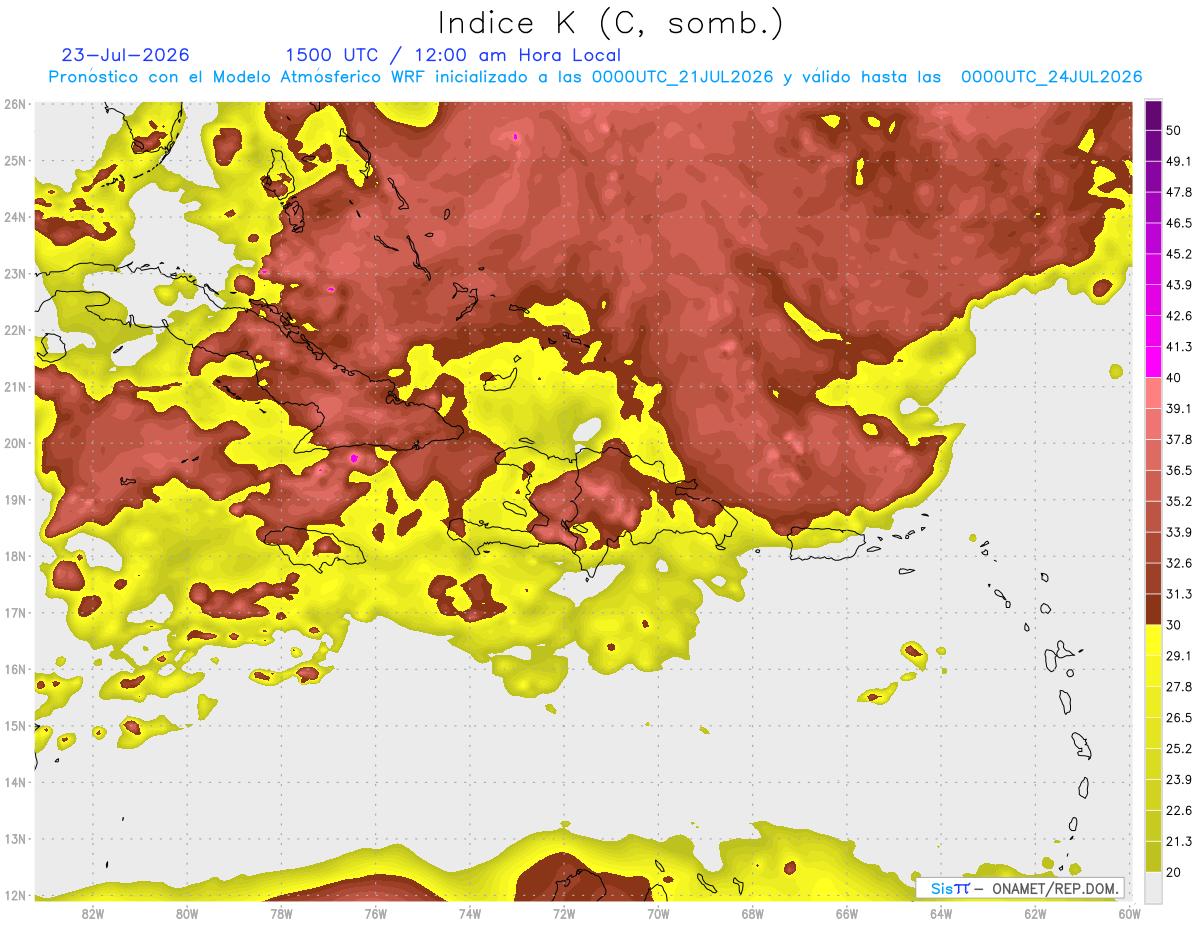Click colorbar value "40"
Screen dimensions: 1200x927
(1175, 377)
